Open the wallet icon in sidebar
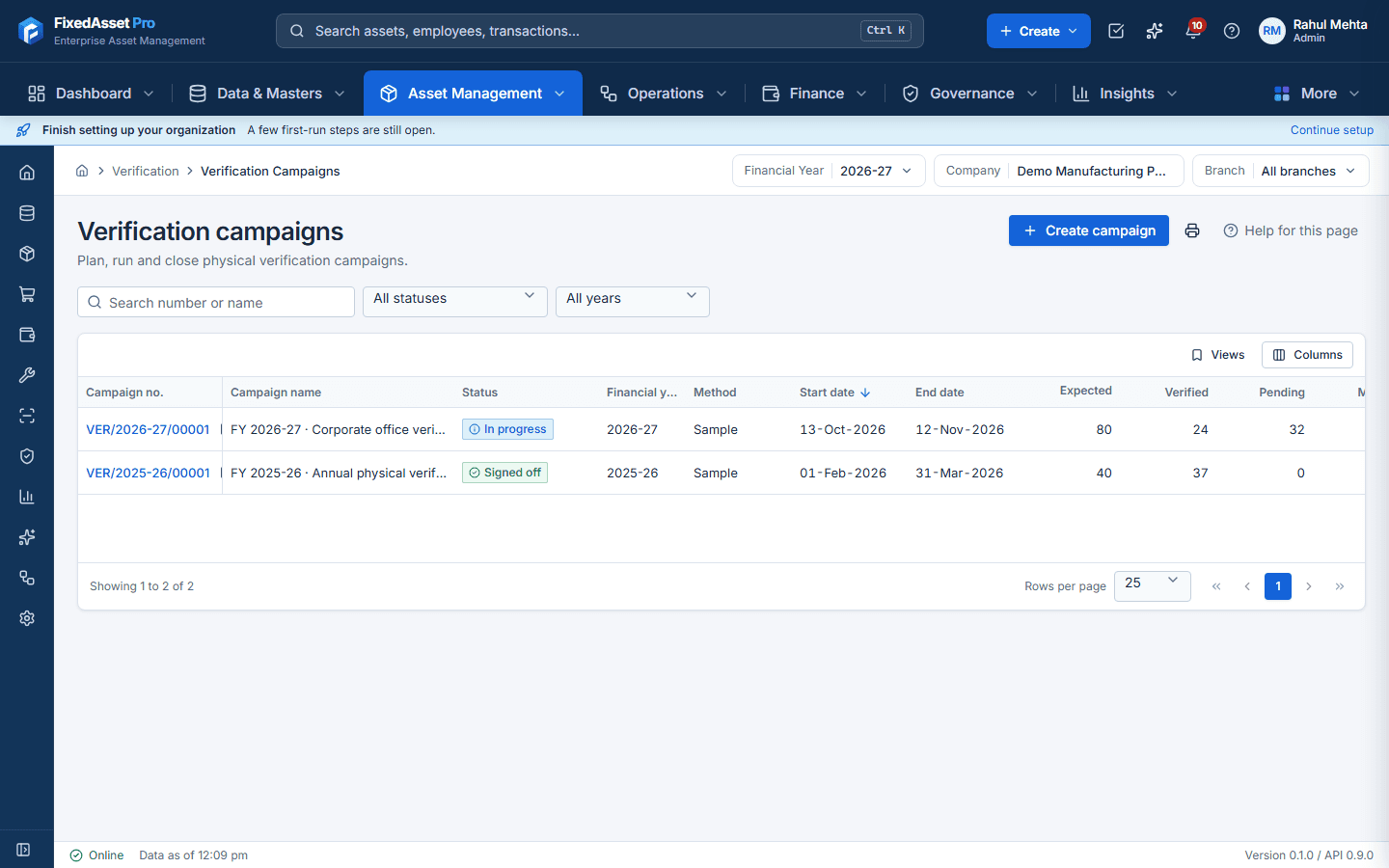 [x=27, y=335]
